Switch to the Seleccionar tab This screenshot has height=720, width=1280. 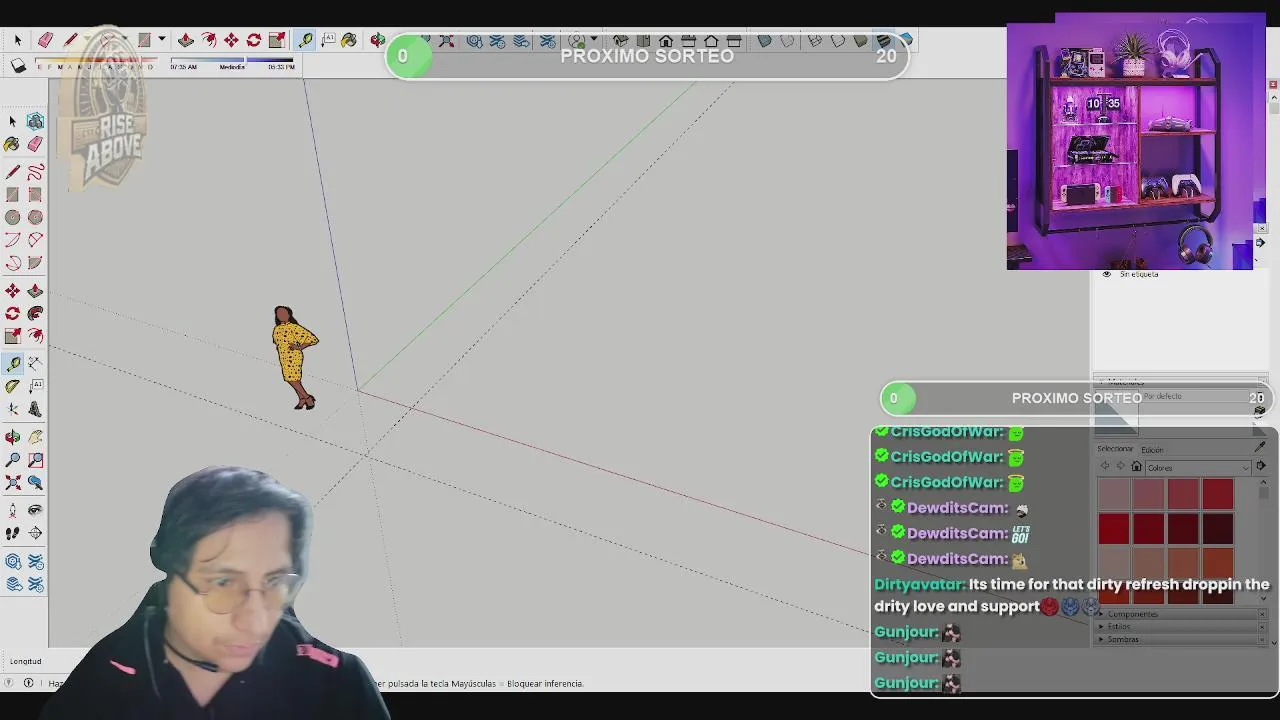click(1115, 449)
